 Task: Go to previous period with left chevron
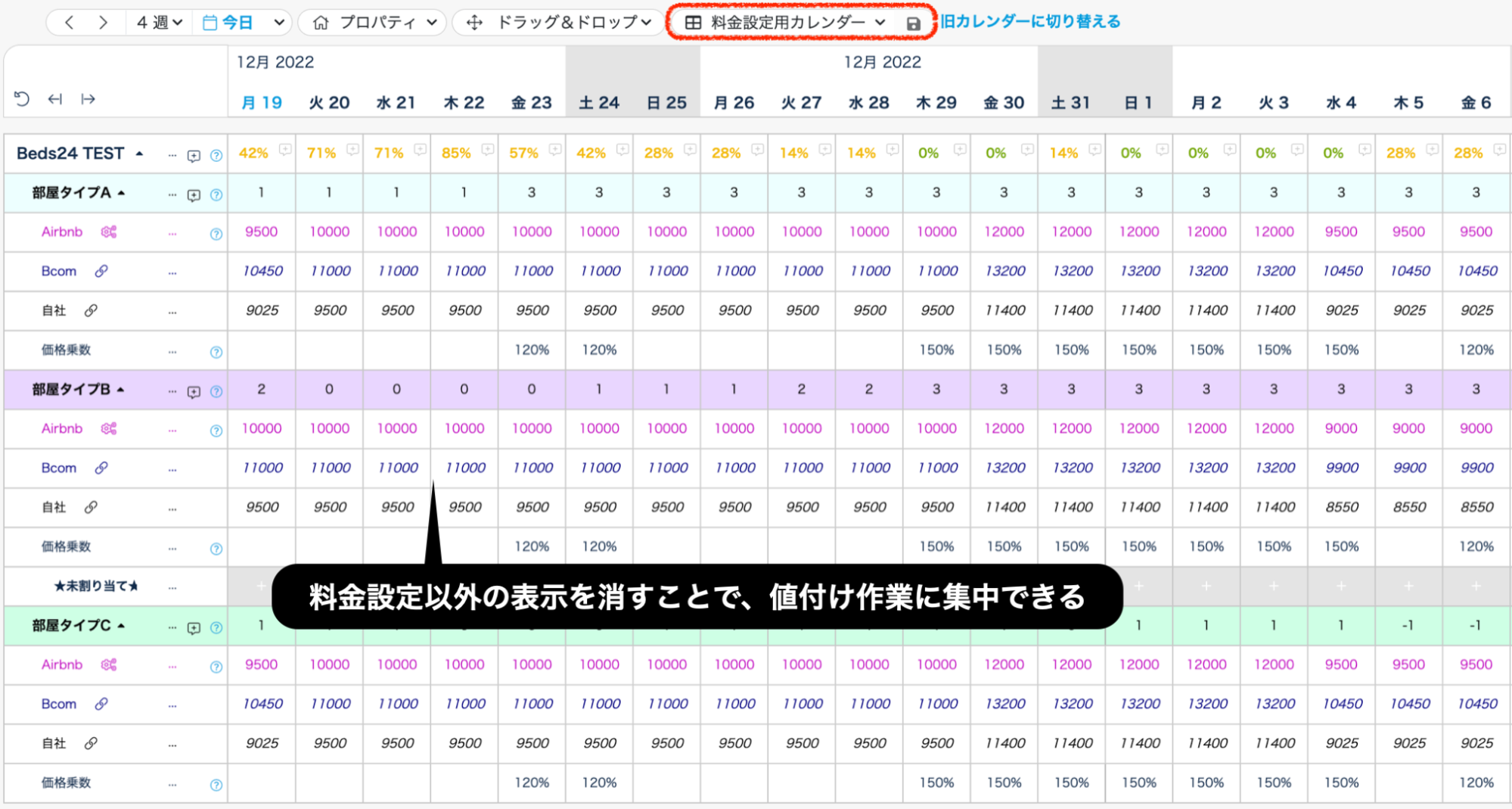69,23
